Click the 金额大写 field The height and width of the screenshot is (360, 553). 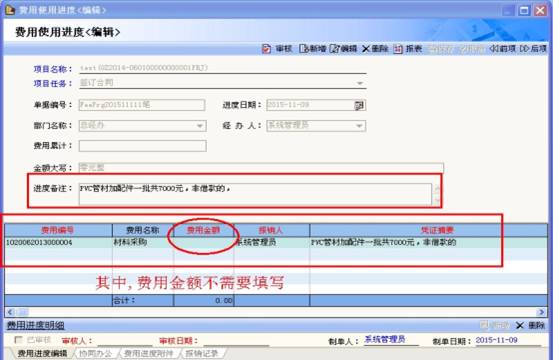click(x=261, y=167)
